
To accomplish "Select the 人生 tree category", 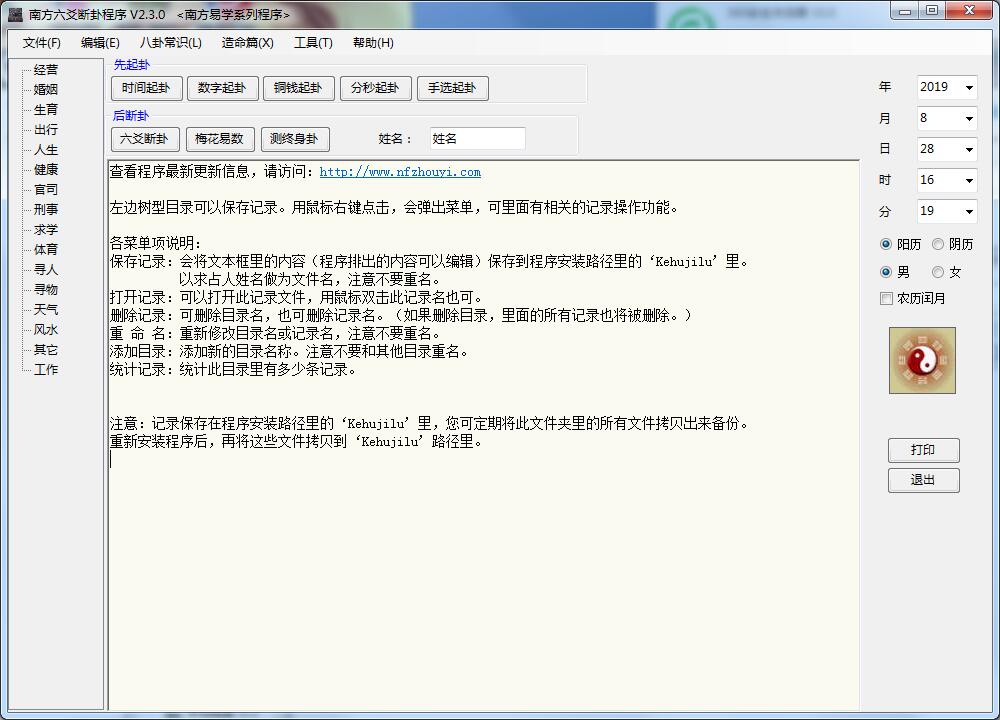I will (45, 150).
